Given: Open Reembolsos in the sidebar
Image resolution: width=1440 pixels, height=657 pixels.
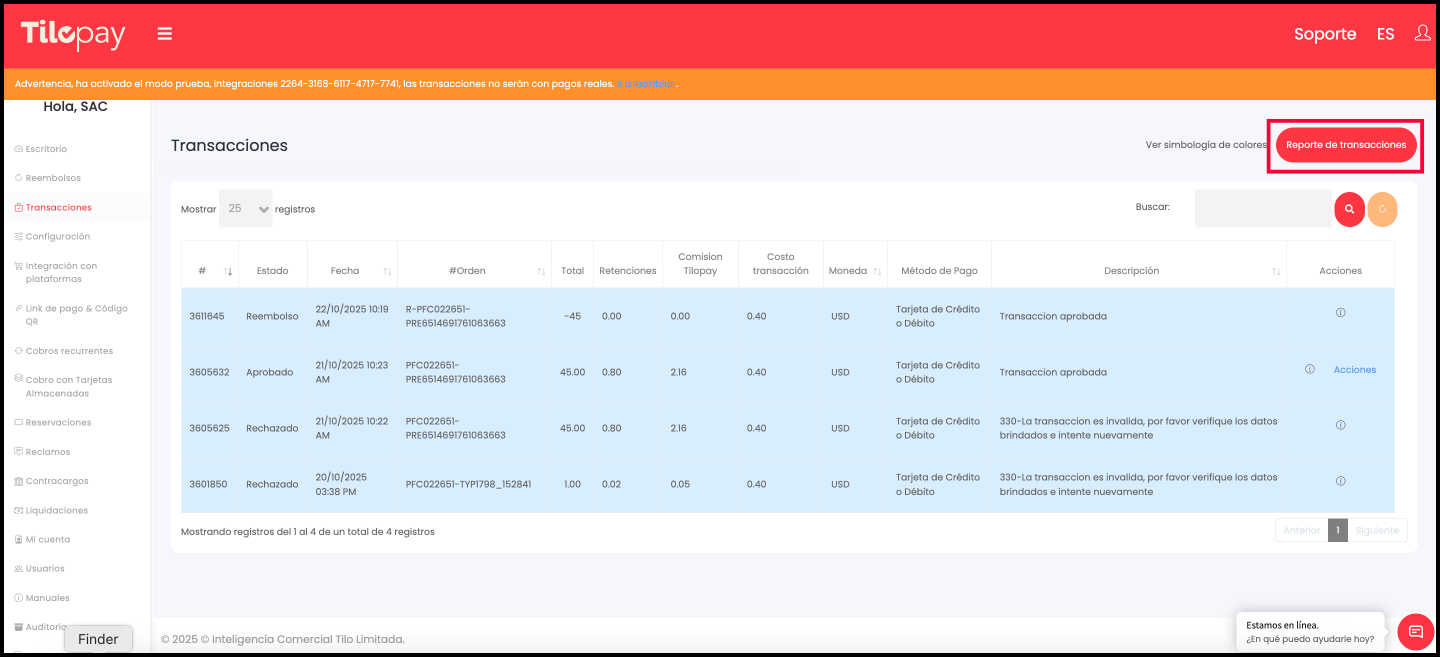Looking at the screenshot, I should [53, 178].
